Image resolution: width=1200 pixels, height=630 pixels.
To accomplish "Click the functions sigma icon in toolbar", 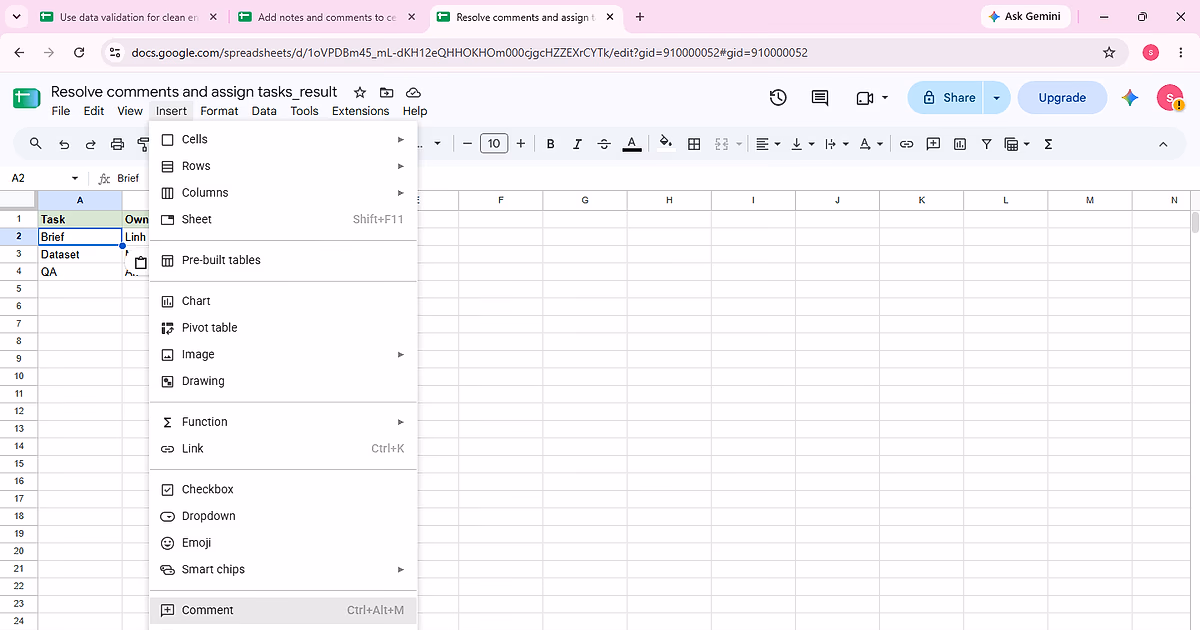I will pos(1048,144).
